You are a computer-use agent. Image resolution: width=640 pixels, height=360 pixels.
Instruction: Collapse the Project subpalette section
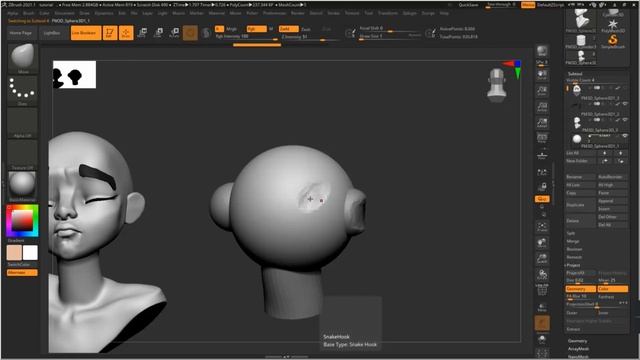(573, 265)
